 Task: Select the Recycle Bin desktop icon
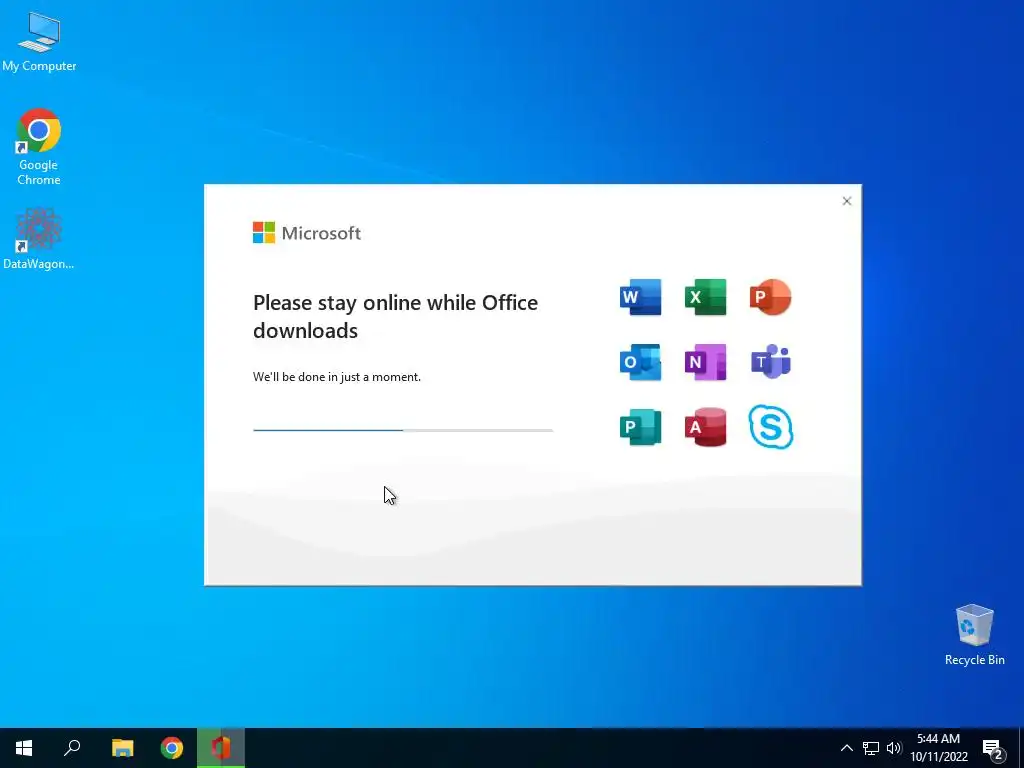tap(974, 635)
